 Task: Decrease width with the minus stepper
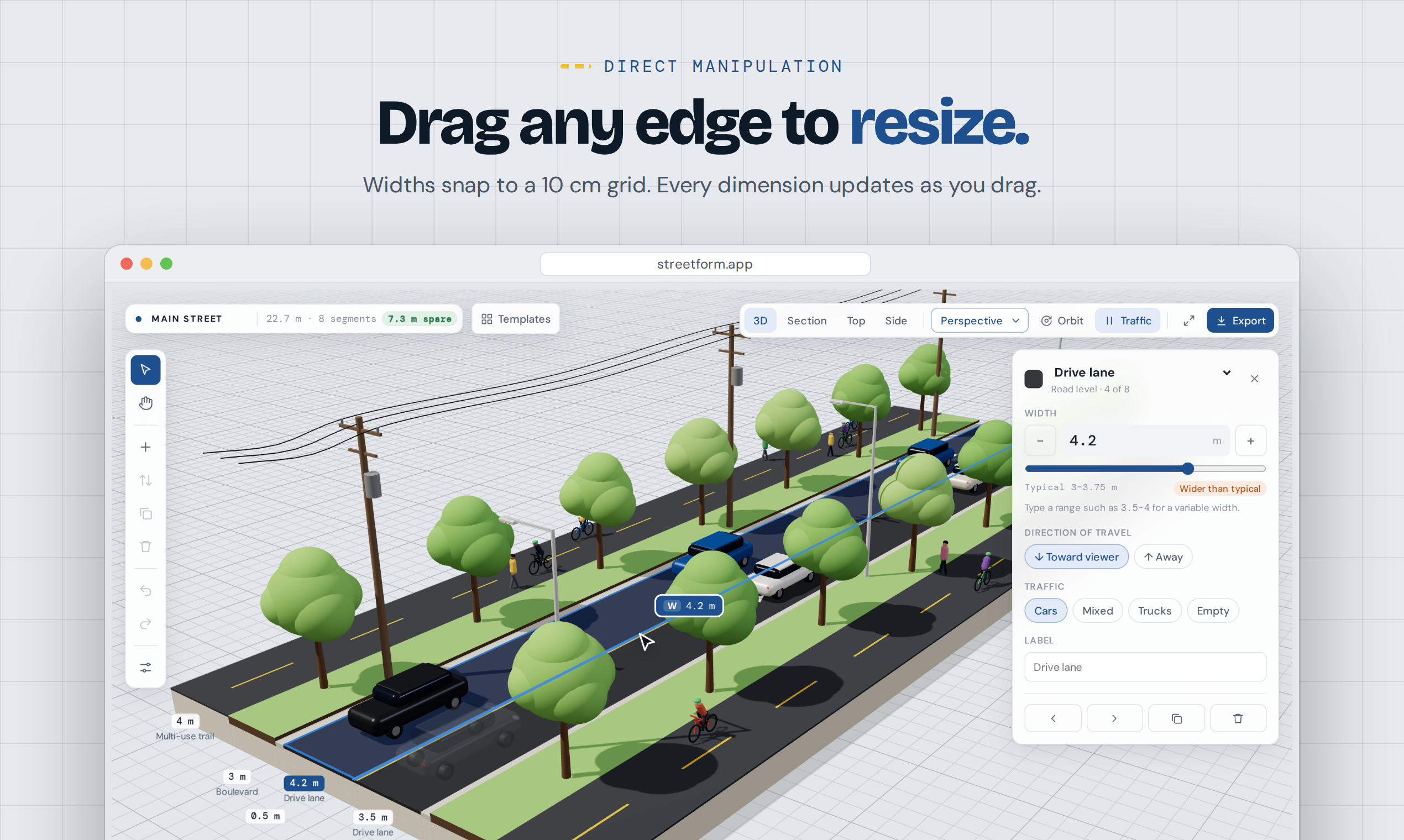[x=1040, y=440]
